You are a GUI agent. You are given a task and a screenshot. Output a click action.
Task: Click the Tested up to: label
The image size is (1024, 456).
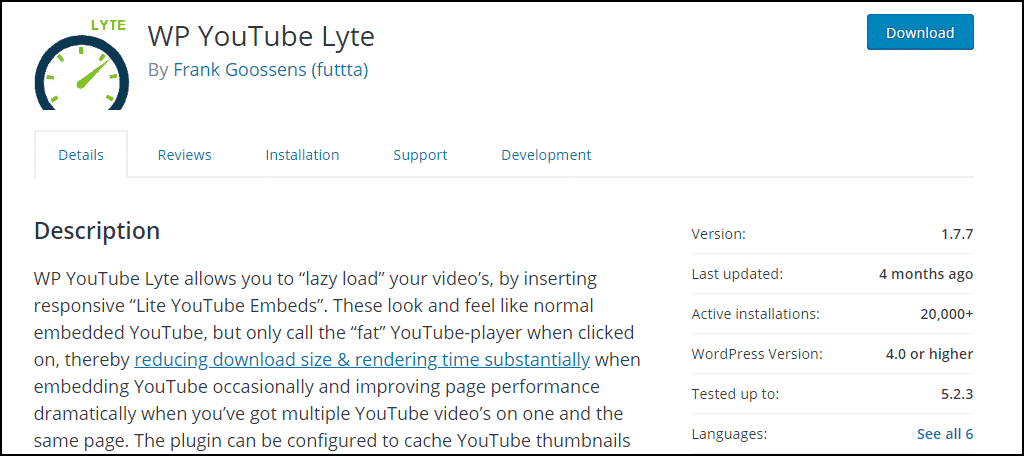coord(735,395)
